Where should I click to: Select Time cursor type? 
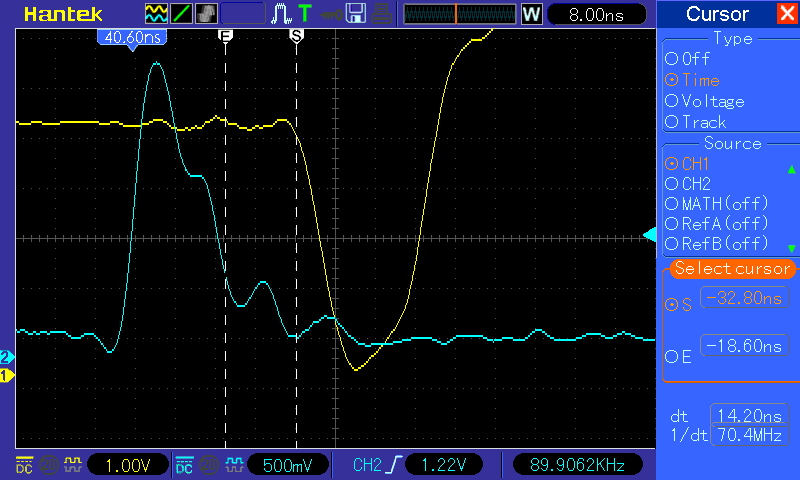tap(692, 80)
